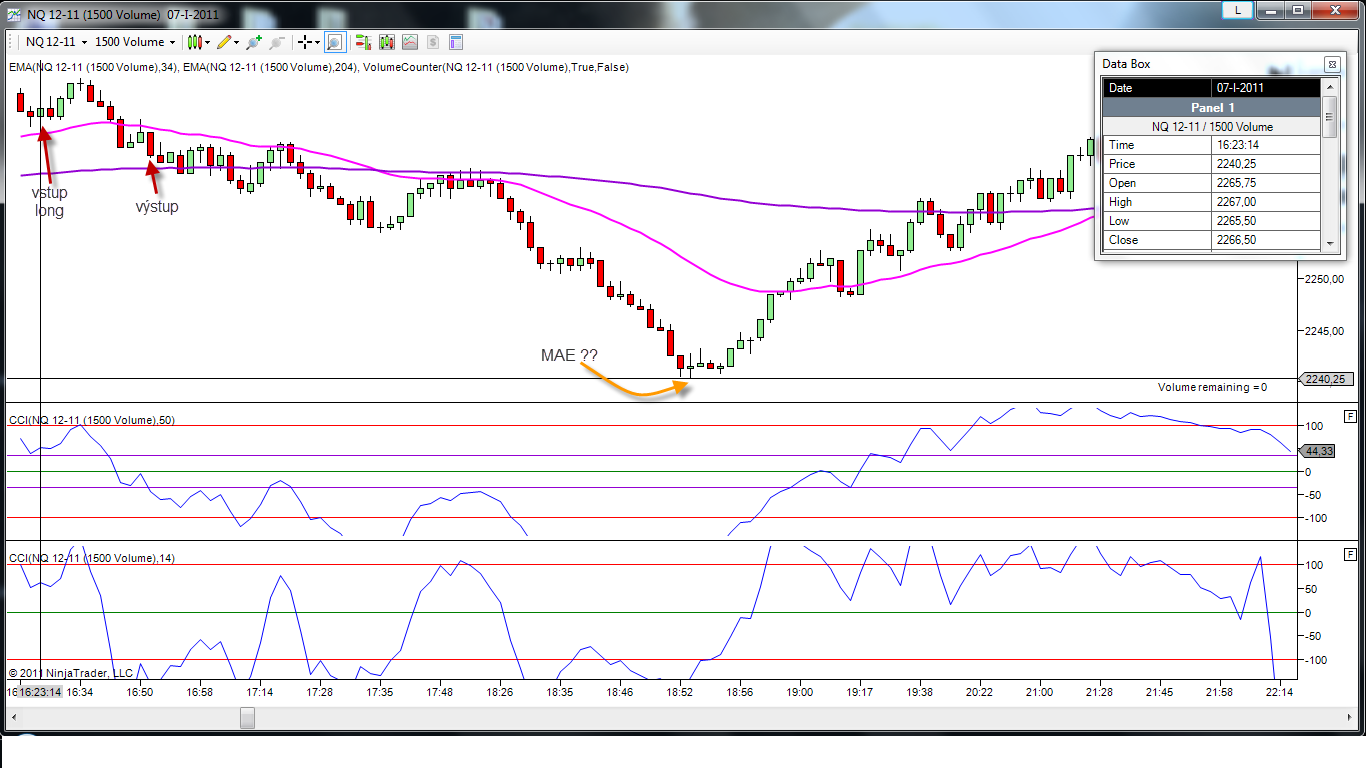Toggle the highlighted Data Box magnifier button
The height and width of the screenshot is (768, 1366).
click(x=334, y=42)
